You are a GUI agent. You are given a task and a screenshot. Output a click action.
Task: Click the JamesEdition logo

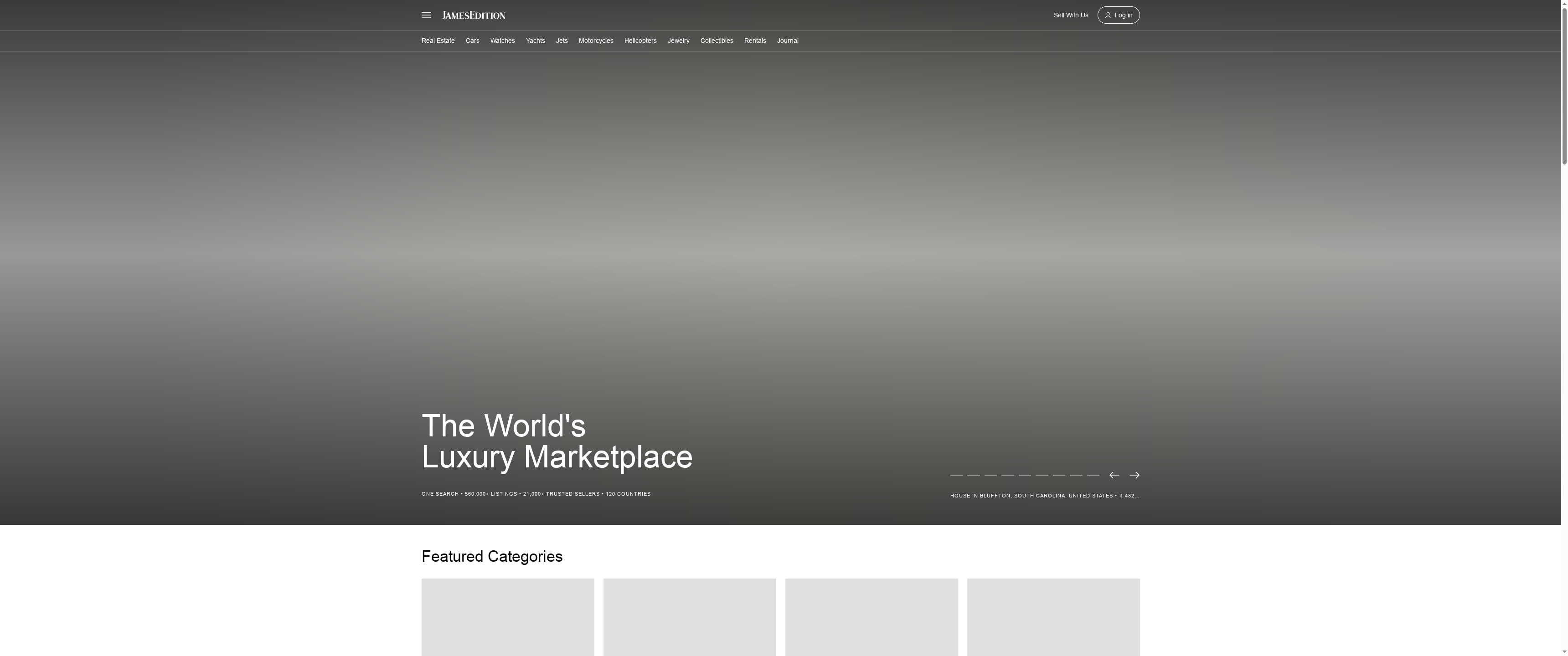(x=474, y=15)
